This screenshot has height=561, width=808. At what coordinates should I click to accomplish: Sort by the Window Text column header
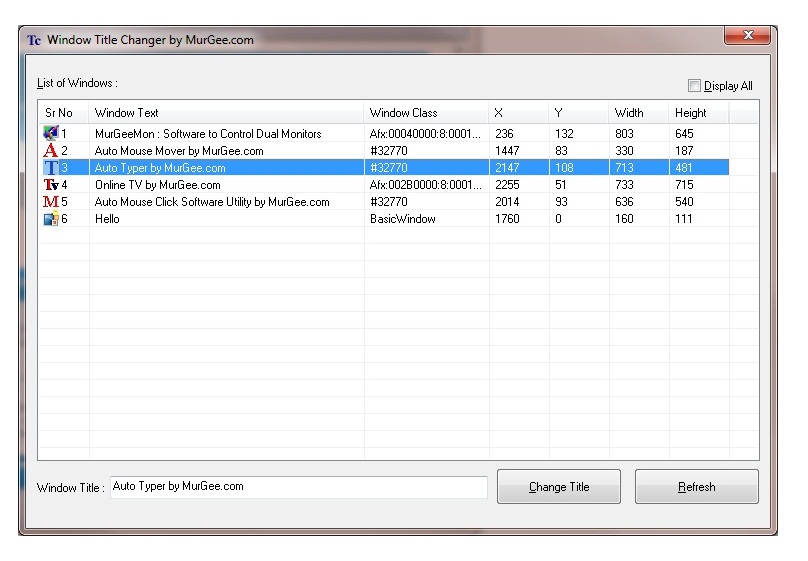227,113
